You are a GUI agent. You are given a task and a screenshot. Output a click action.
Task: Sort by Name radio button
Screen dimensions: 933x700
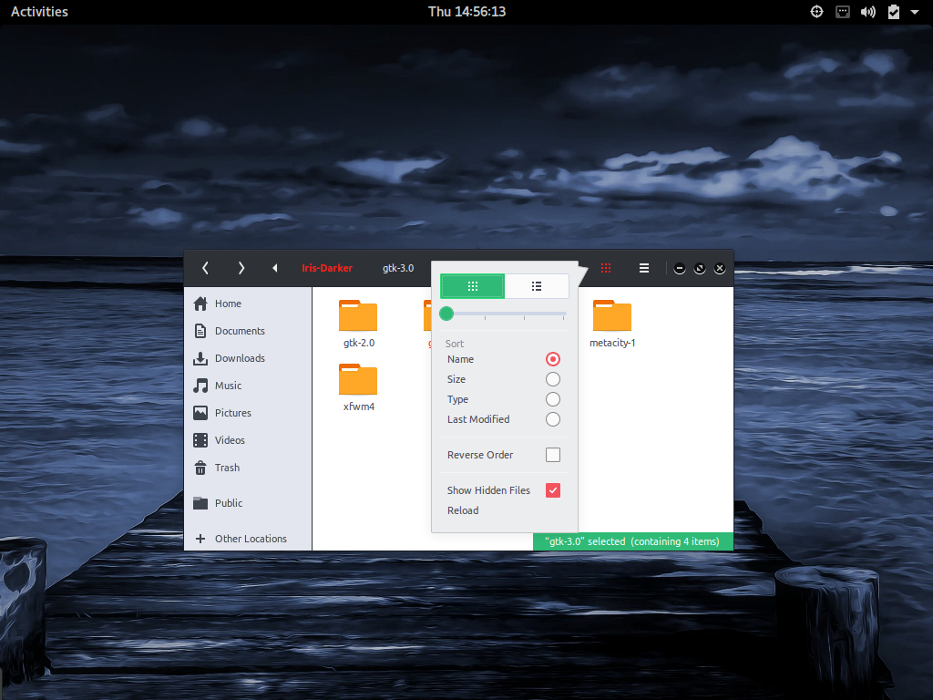click(x=553, y=359)
